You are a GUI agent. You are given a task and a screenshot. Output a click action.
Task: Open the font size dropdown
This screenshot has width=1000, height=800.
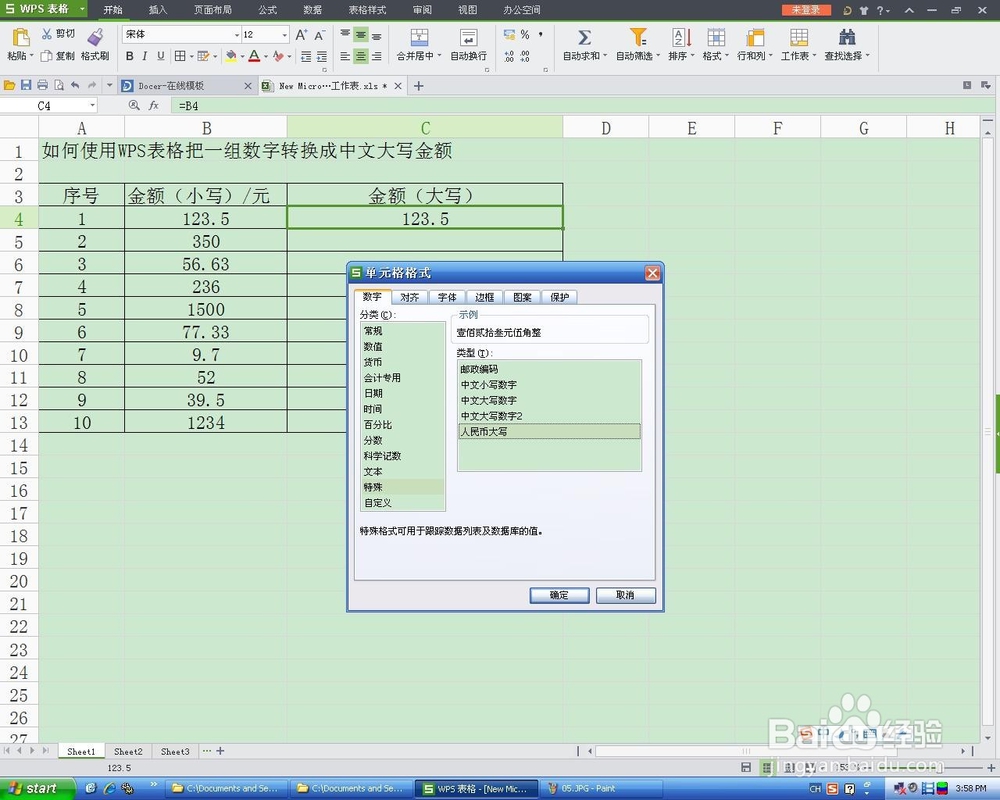(x=285, y=34)
